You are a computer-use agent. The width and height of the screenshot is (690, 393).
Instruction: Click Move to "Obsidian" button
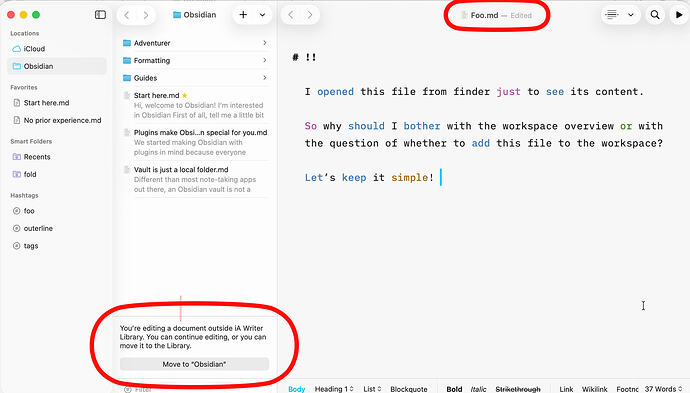(194, 364)
